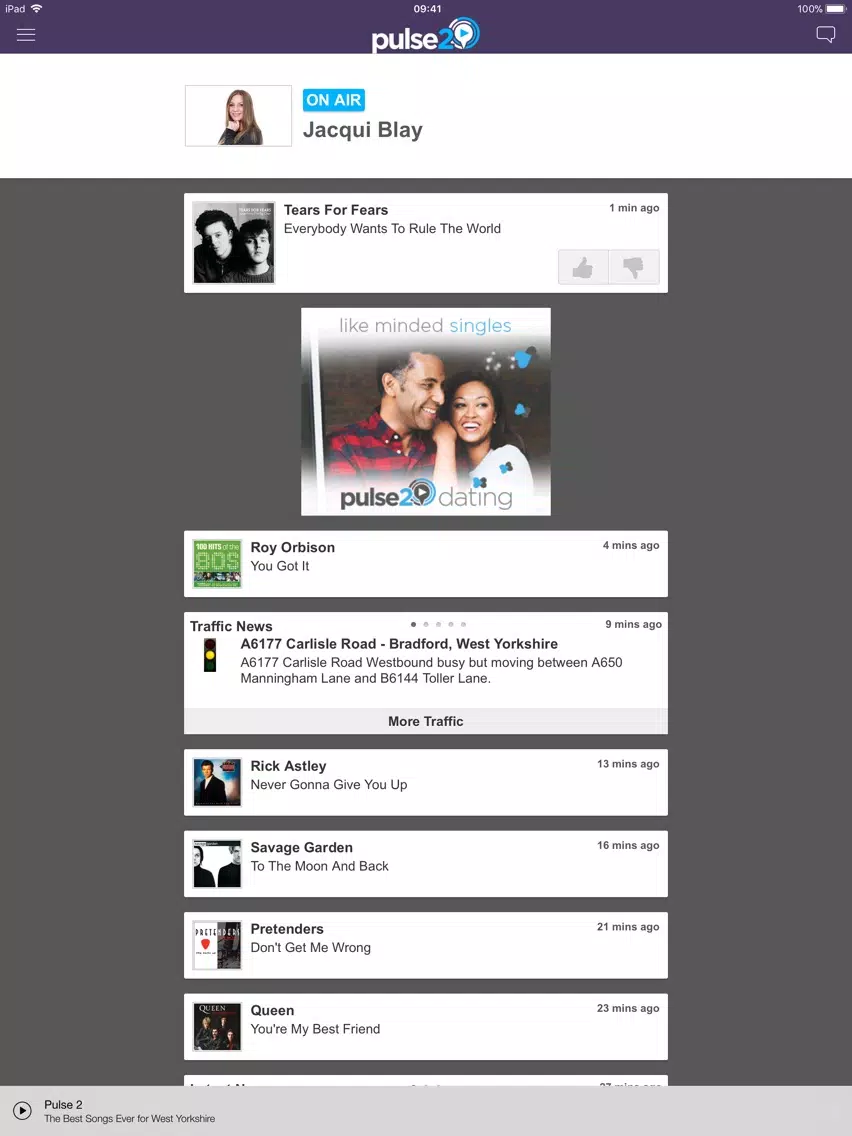Open Savage Garden To The Moon And Back
The width and height of the screenshot is (852, 1136).
(426, 864)
